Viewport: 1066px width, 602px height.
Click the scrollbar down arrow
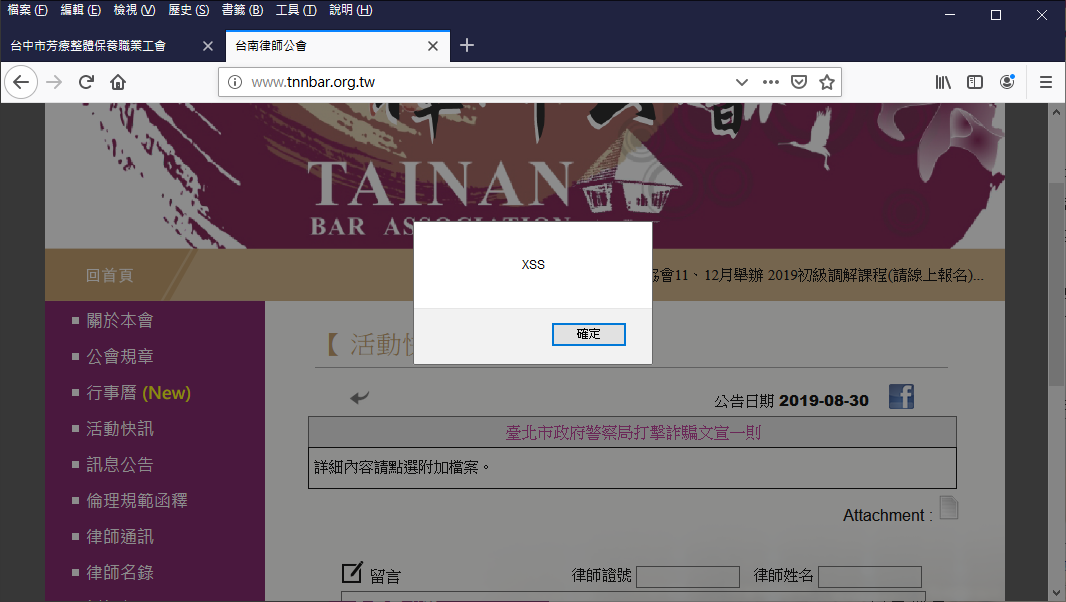coord(1056,592)
